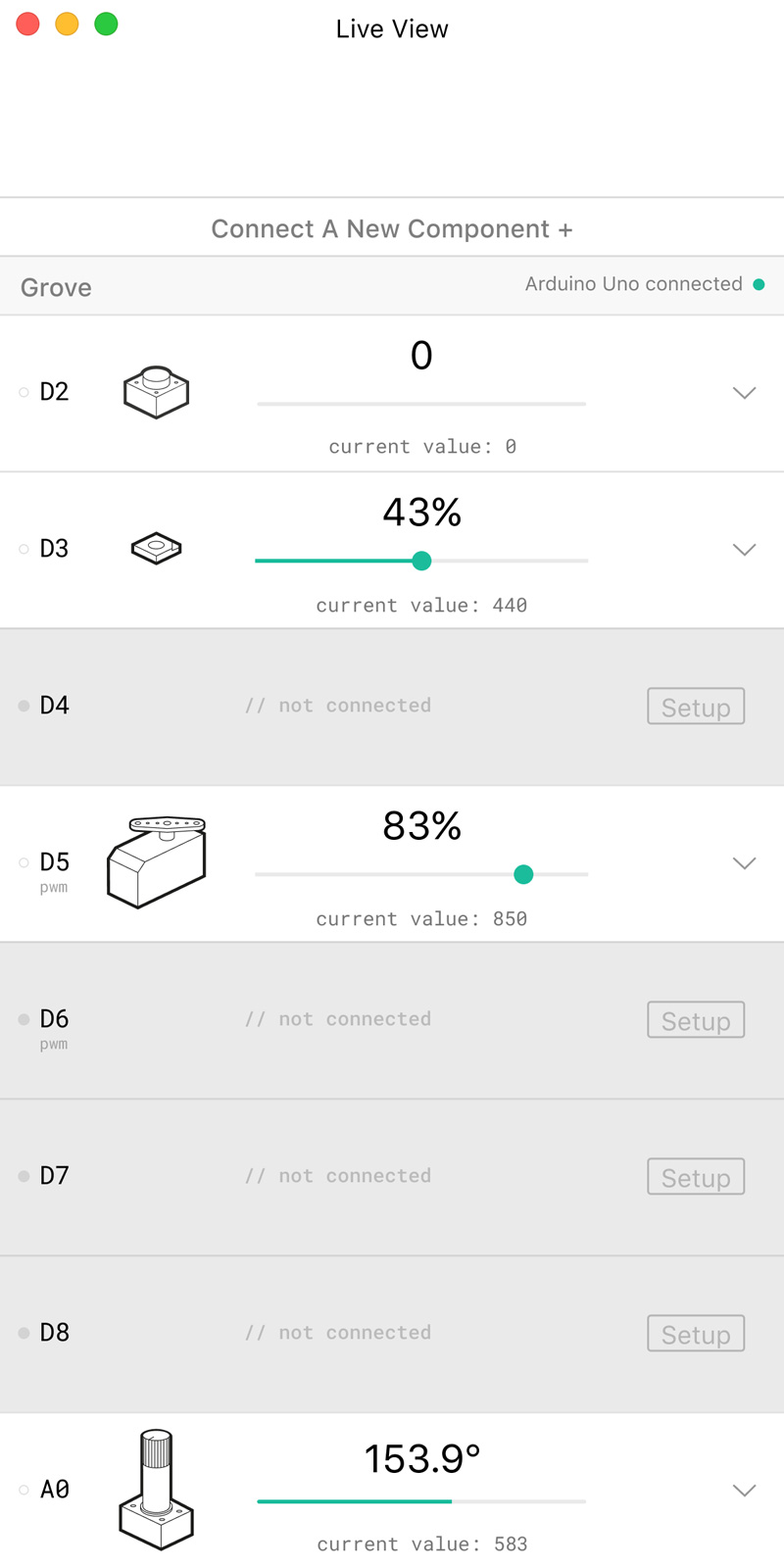Click the D7 not connected row text
784x1568 pixels.
tap(338, 1176)
